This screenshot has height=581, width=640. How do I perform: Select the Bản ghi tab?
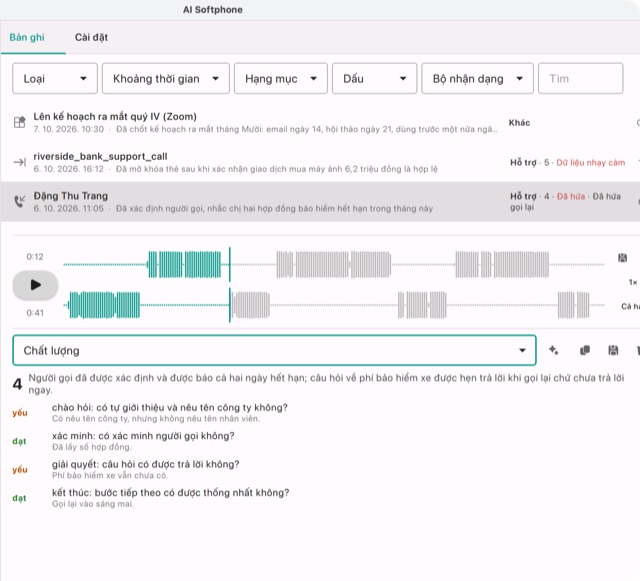[27, 38]
